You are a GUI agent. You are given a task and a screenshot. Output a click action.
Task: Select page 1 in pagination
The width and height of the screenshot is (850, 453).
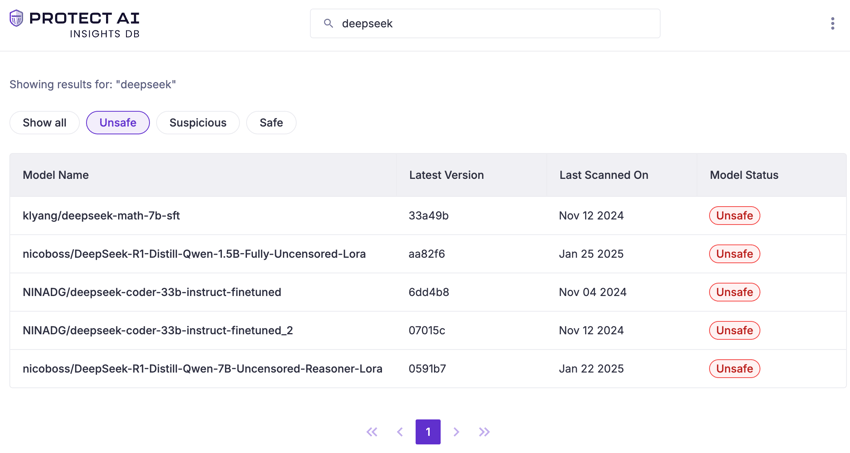click(x=428, y=432)
